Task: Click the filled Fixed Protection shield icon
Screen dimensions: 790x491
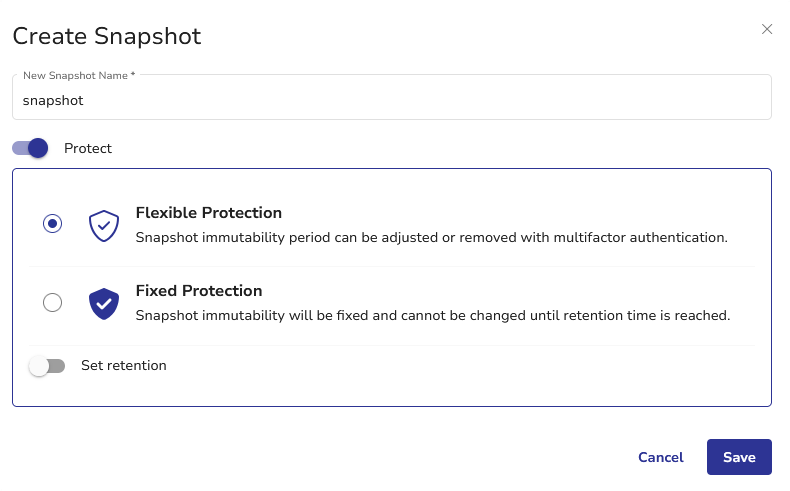Action: (x=104, y=303)
